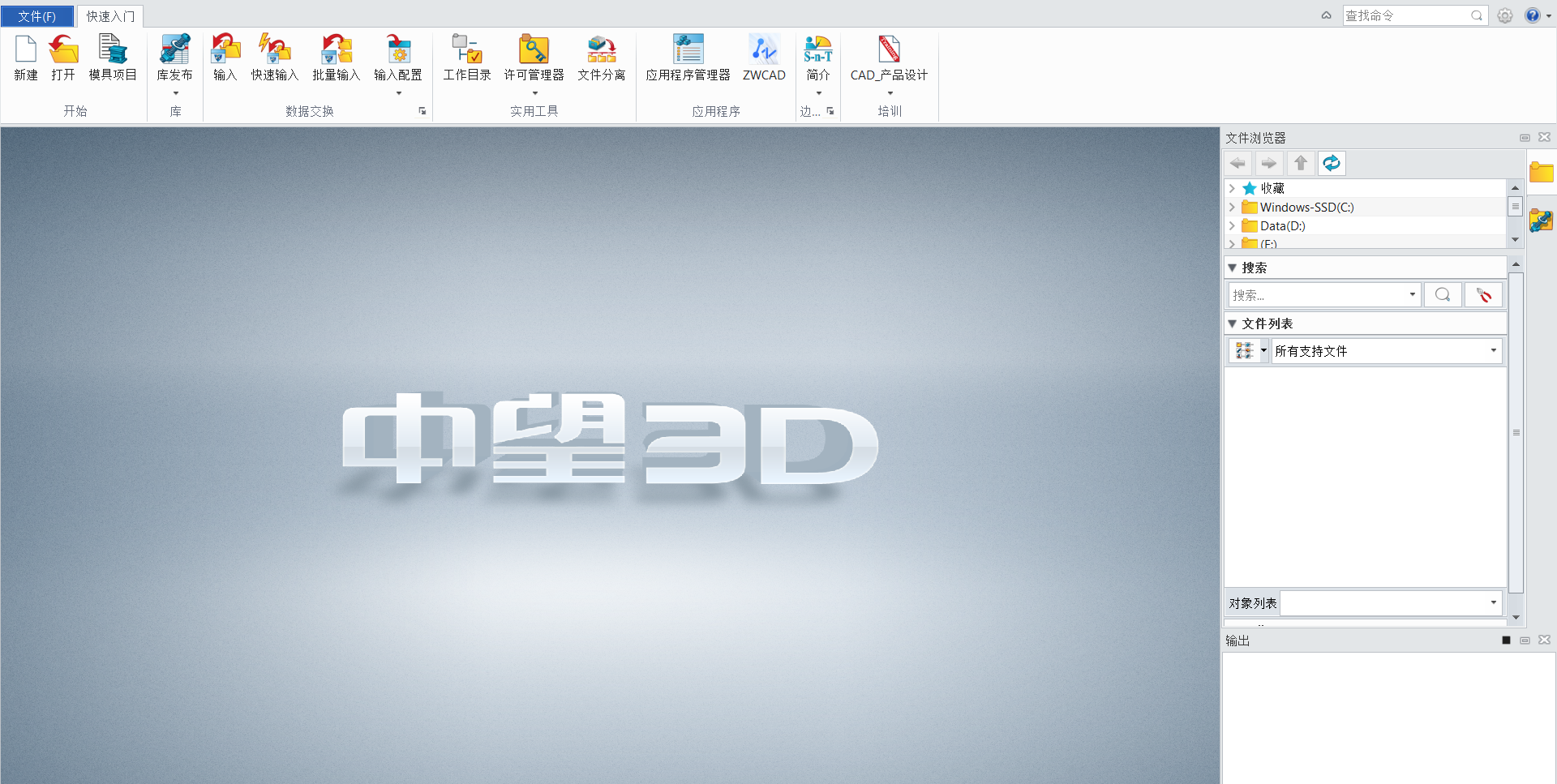The image size is (1557, 784).
Task: Run the file browser search magnifier button
Action: click(1443, 294)
